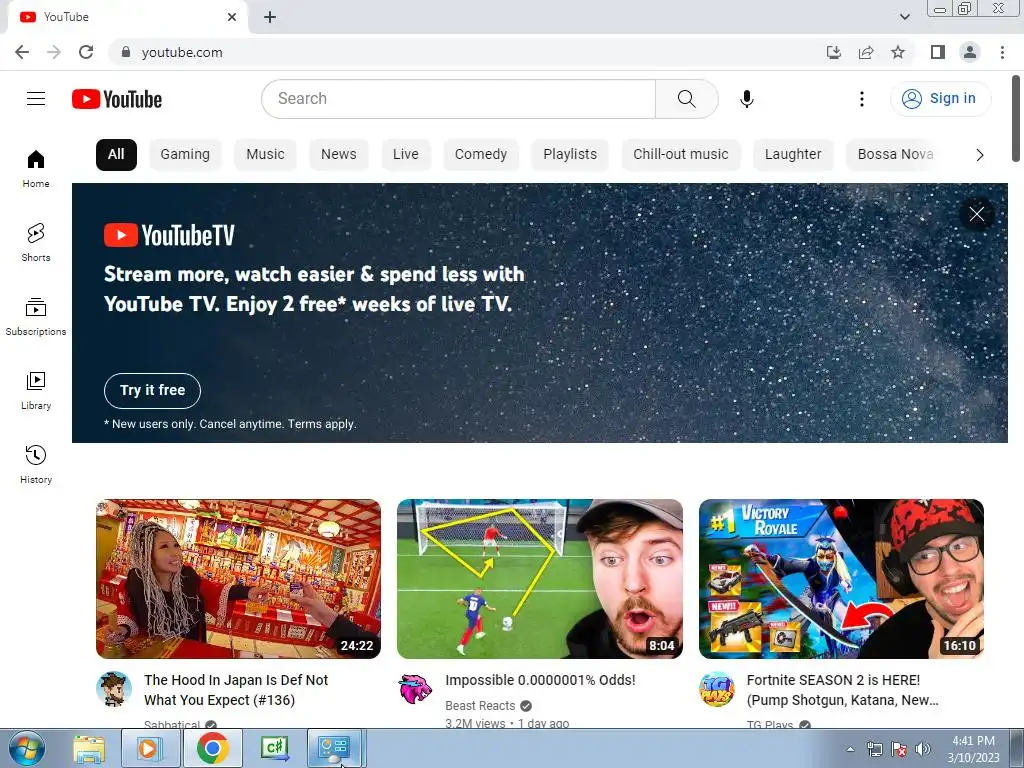This screenshot has width=1024, height=768.
Task: Play the soccer penalty kick thumbnail
Action: pyautogui.click(x=540, y=579)
